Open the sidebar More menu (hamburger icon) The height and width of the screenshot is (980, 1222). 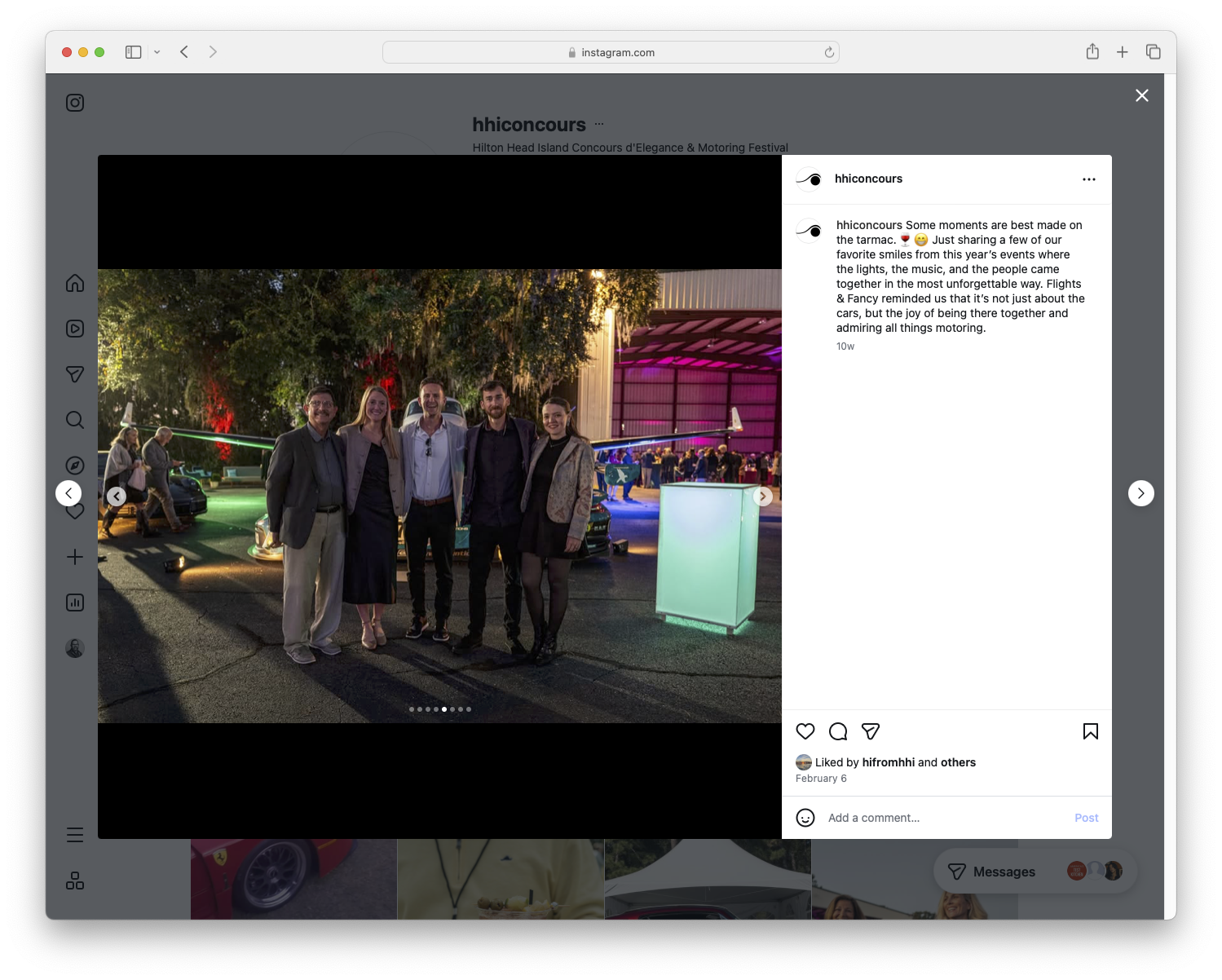[x=74, y=834]
